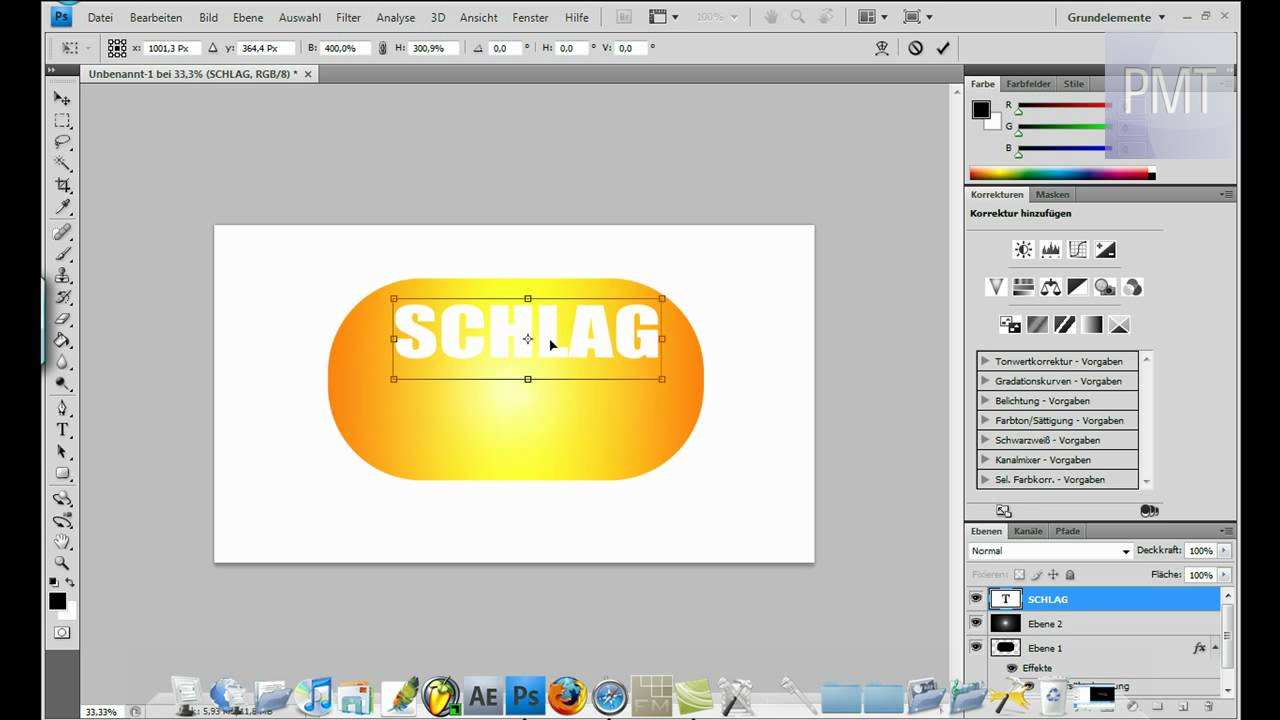Open the Filter menu
This screenshot has height=720, width=1280.
pos(348,18)
